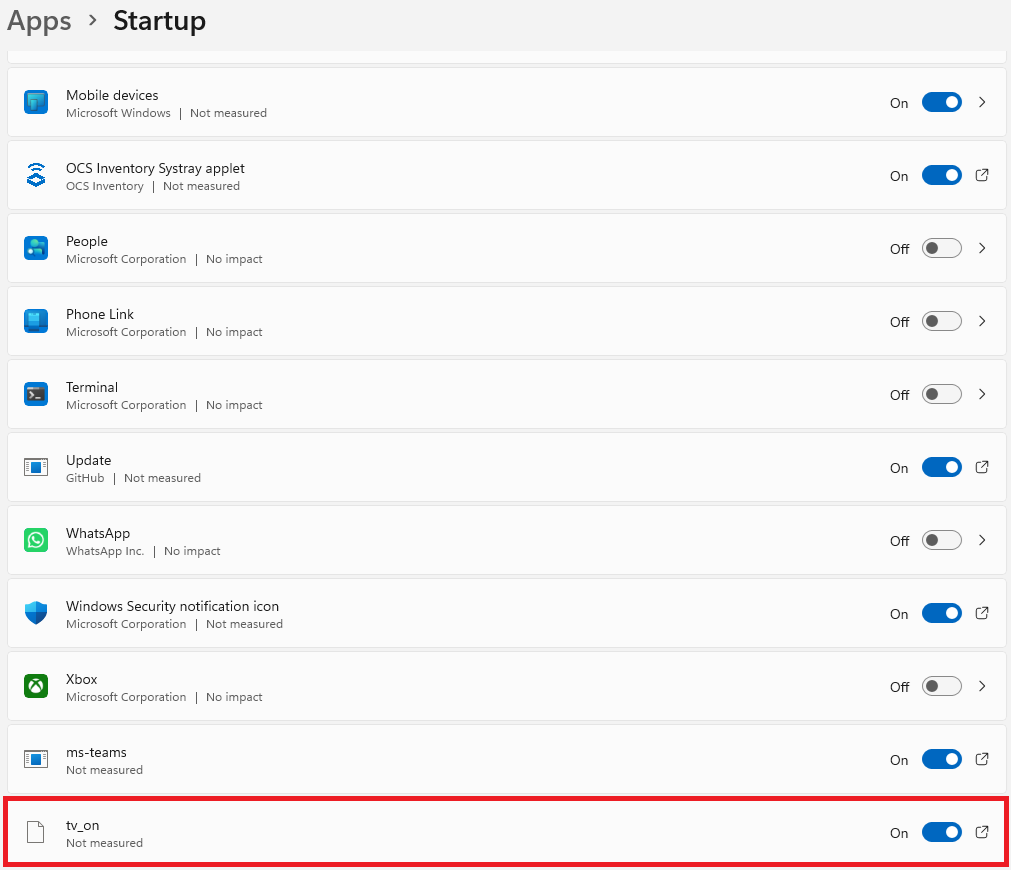The height and width of the screenshot is (870, 1011).
Task: Open Windows Security notification external-link icon
Action: click(x=982, y=613)
